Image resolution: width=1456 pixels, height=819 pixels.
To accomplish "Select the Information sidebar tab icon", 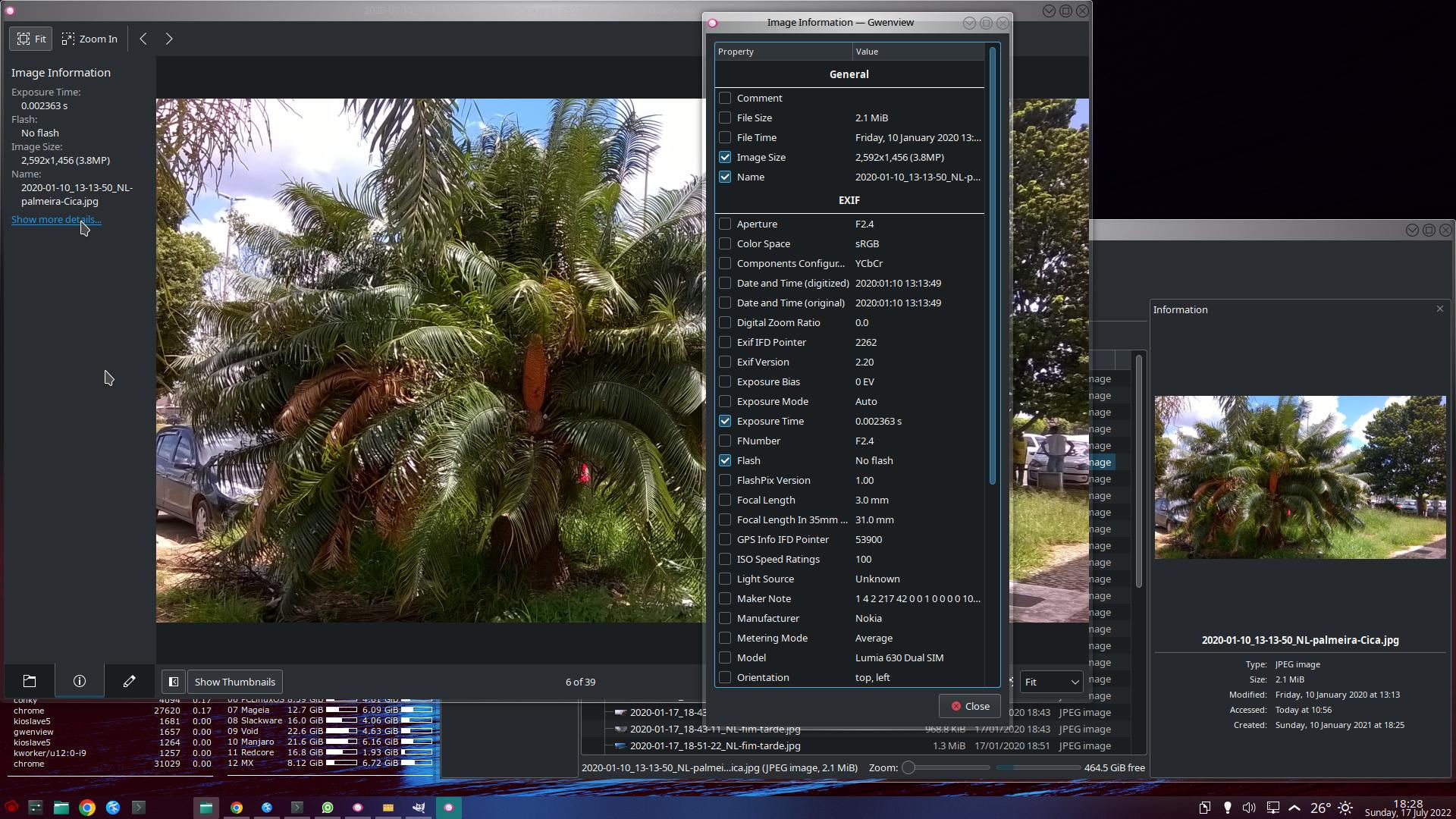I will [x=80, y=681].
